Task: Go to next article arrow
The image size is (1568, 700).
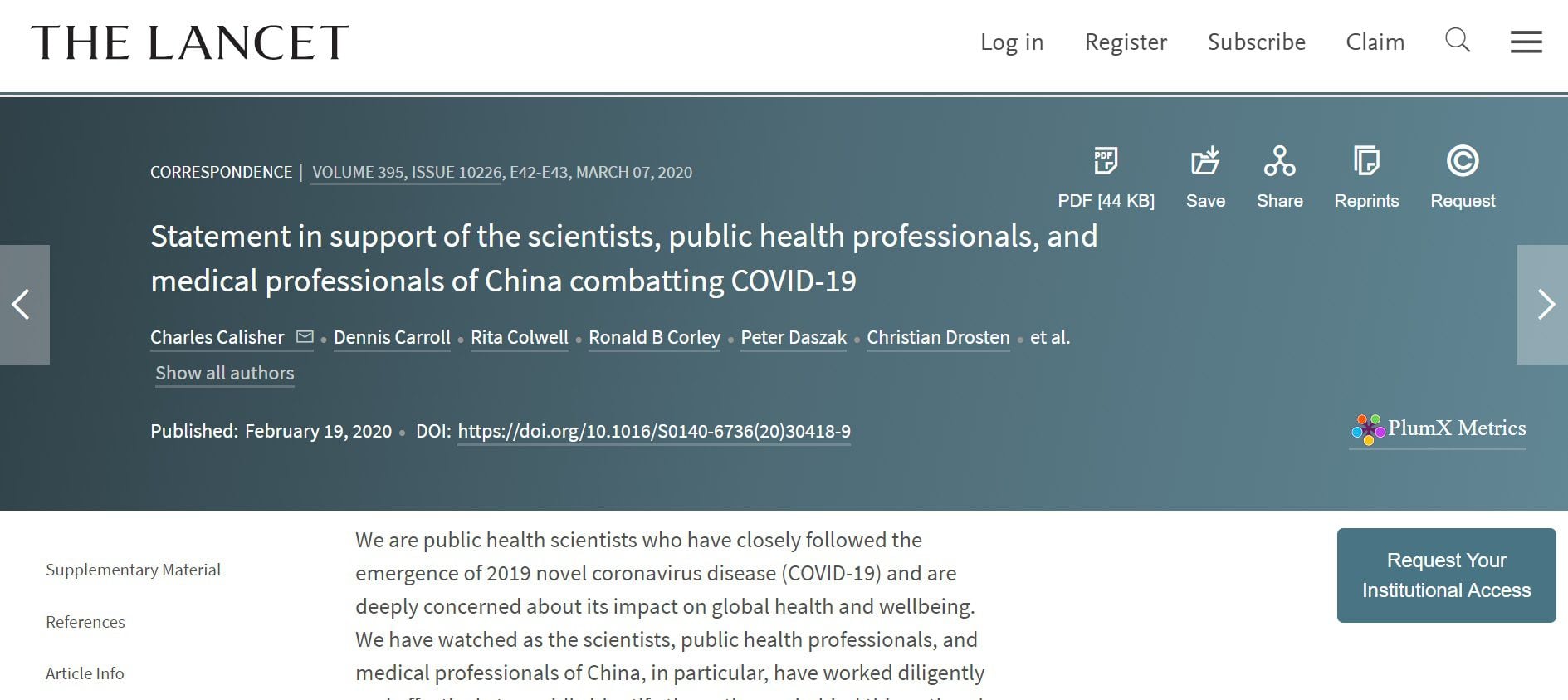Action: (x=1543, y=304)
